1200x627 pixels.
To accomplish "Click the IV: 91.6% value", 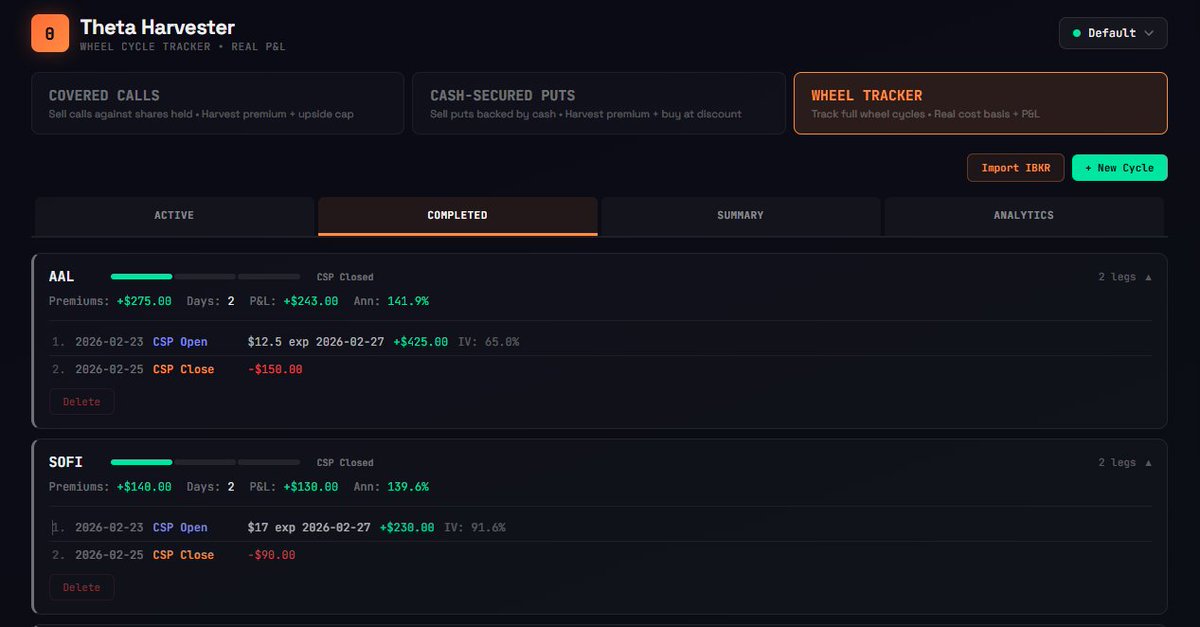I will [474, 528].
